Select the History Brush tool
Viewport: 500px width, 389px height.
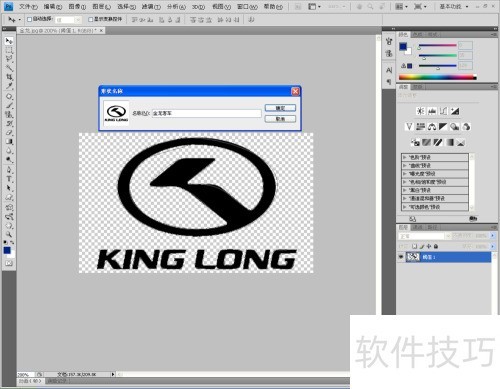pos(9,124)
